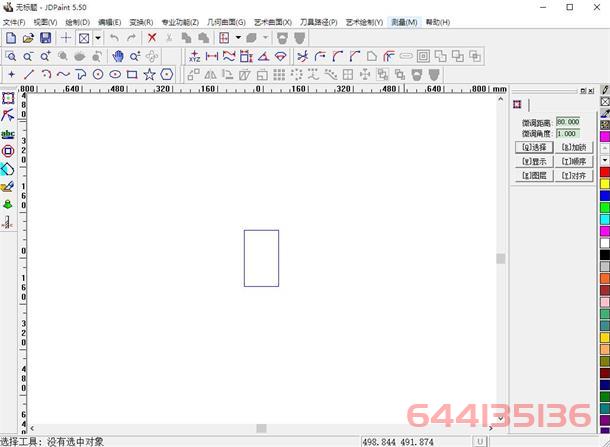Expand dropdown arrow beside crossed-box toolbar icon

(x=98, y=38)
